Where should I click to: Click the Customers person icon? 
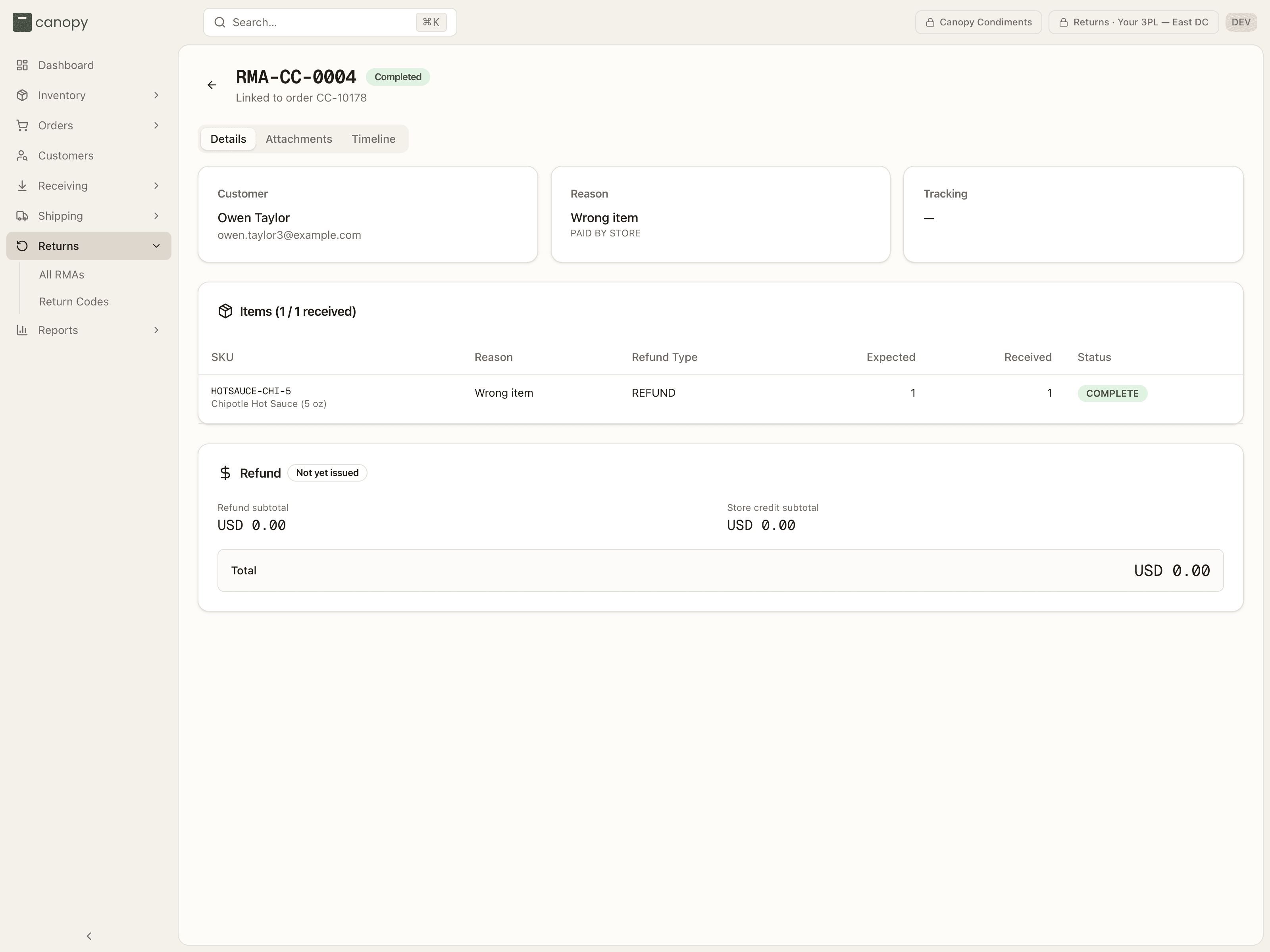point(22,155)
